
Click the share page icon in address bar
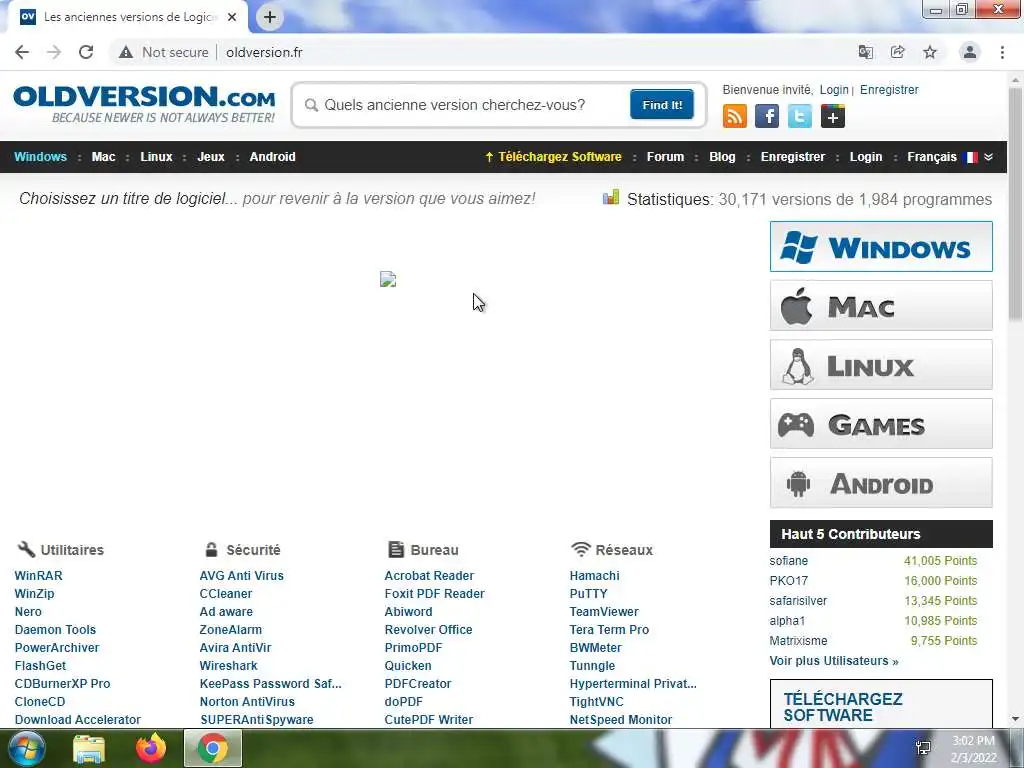[898, 52]
